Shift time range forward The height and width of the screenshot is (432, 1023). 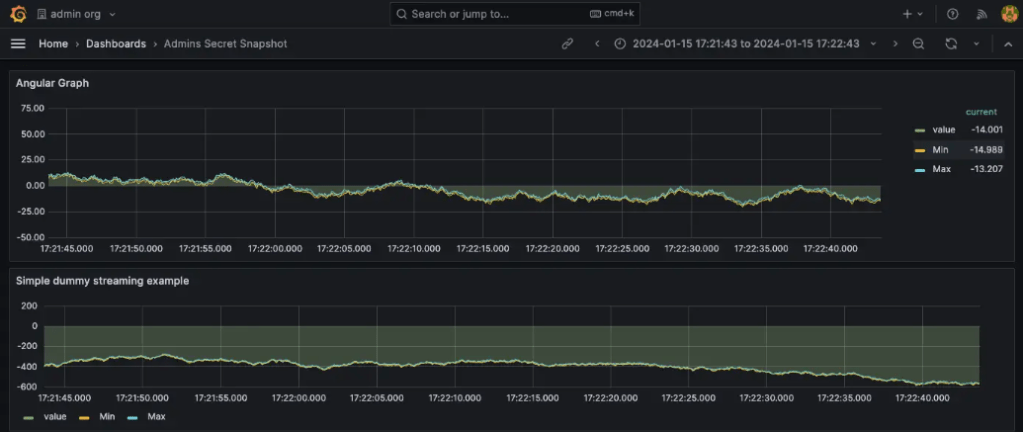(895, 44)
